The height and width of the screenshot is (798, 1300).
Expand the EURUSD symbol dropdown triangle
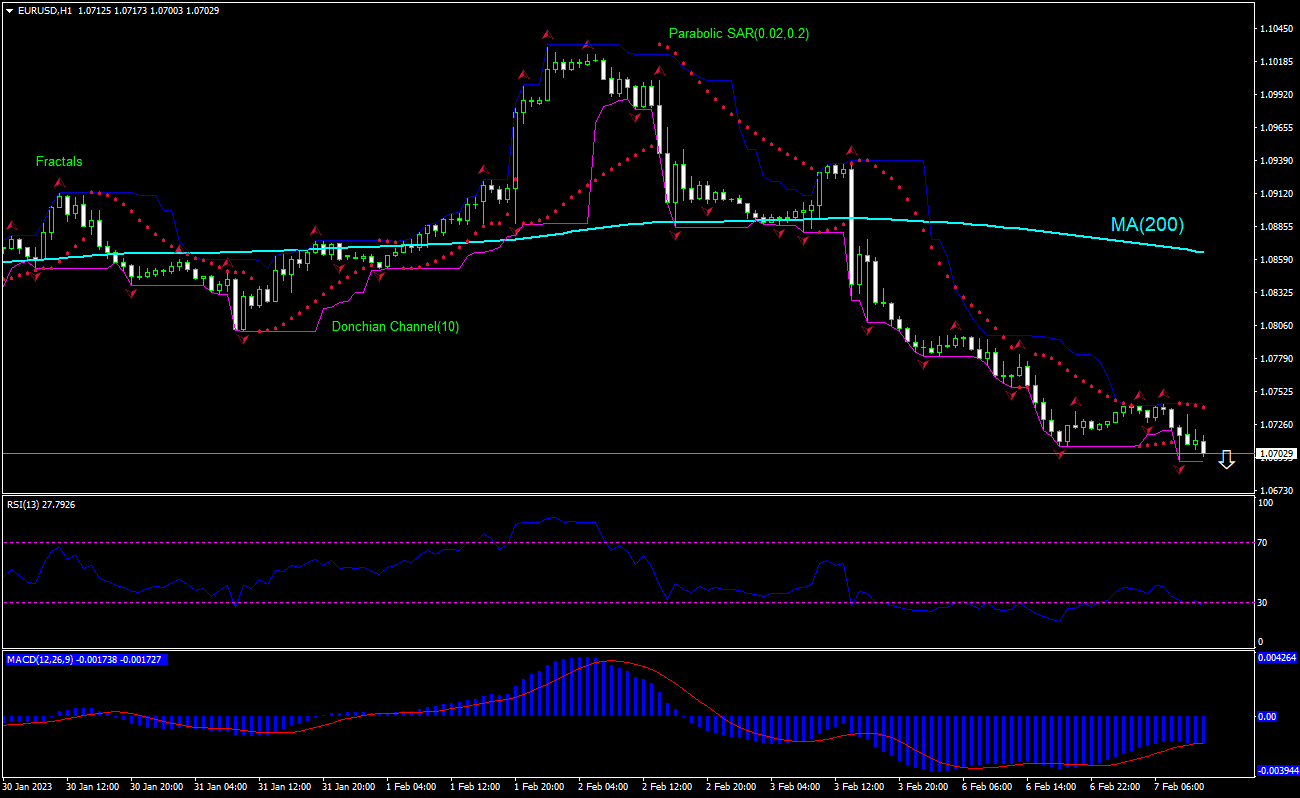coord(8,10)
